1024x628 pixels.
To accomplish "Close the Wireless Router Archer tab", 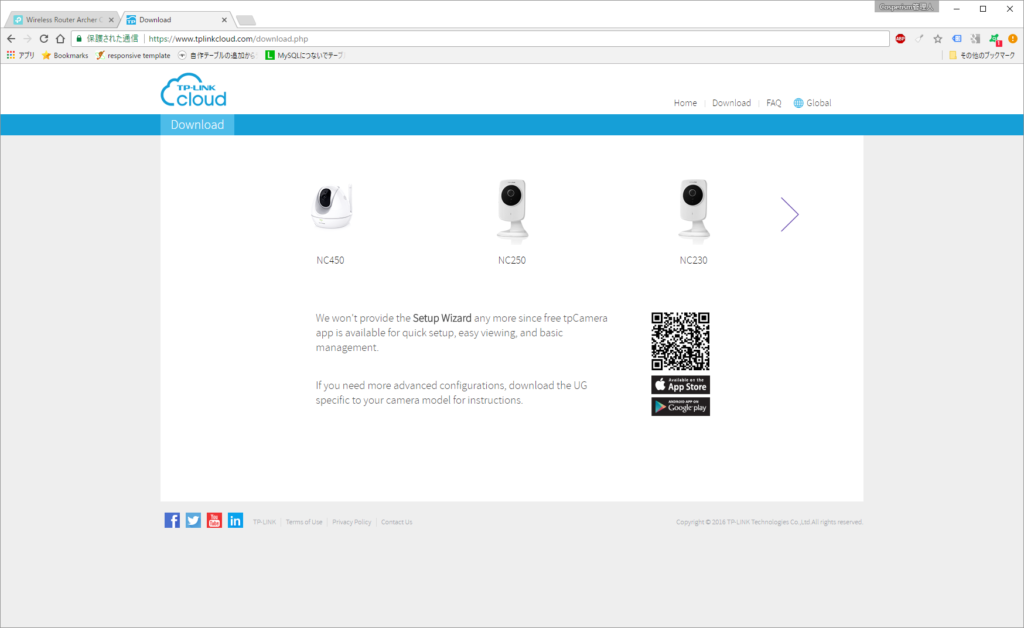I will (x=111, y=20).
